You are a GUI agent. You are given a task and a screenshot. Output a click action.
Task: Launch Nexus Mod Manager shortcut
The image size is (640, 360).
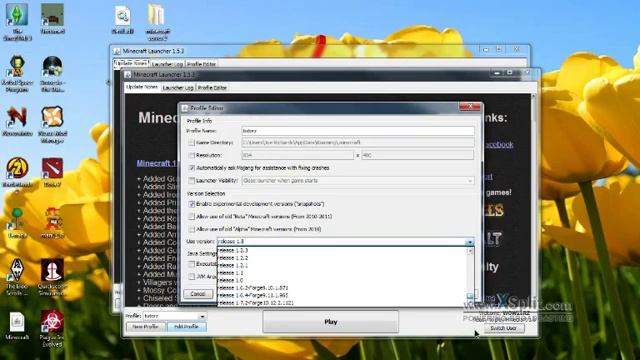pyautogui.click(x=52, y=124)
